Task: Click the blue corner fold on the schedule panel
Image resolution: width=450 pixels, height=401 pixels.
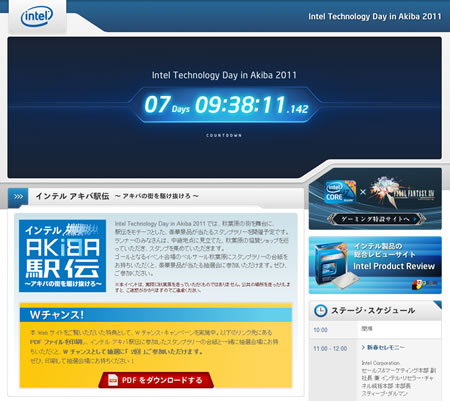Action: click(x=437, y=305)
